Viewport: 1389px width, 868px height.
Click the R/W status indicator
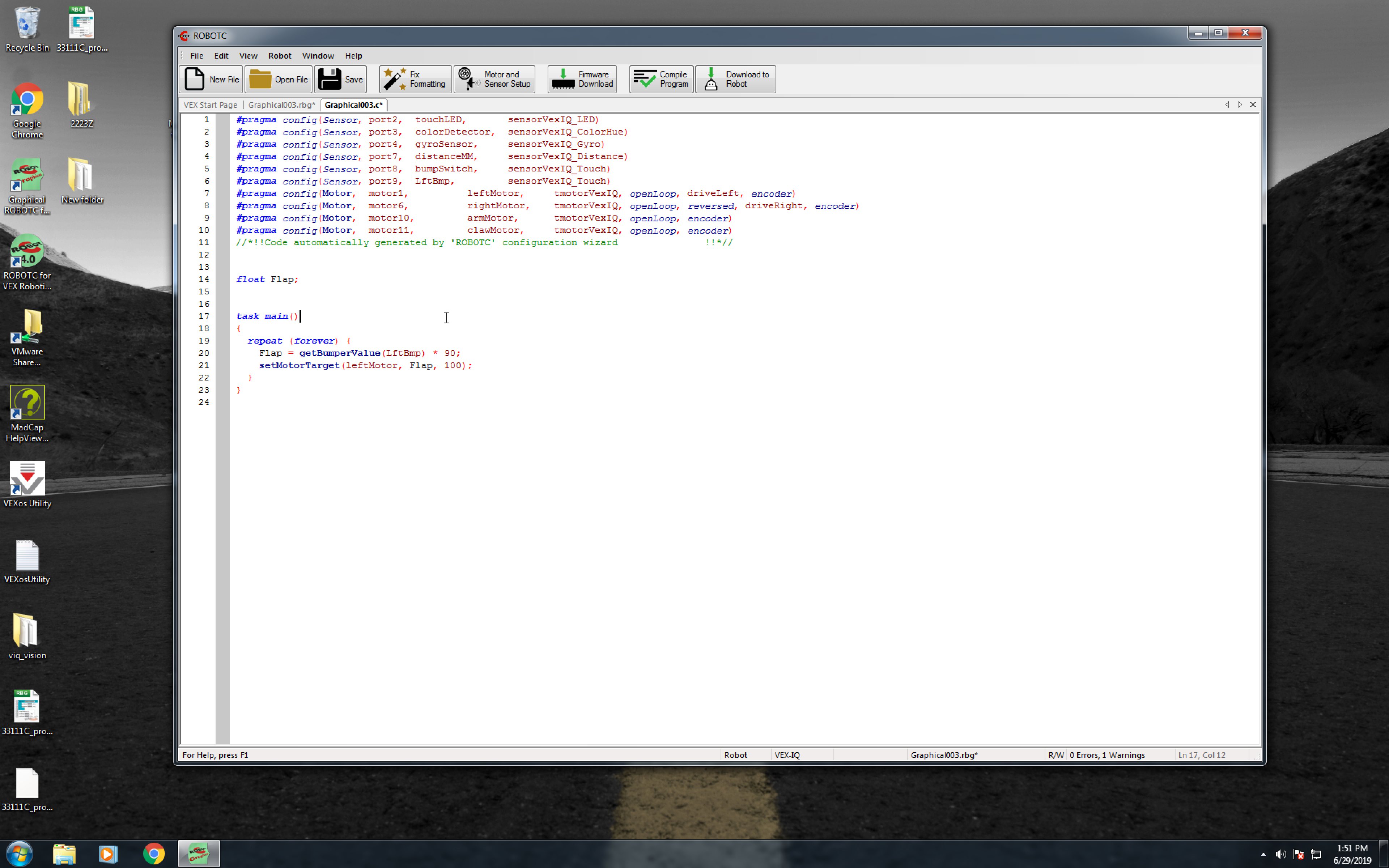1055,755
